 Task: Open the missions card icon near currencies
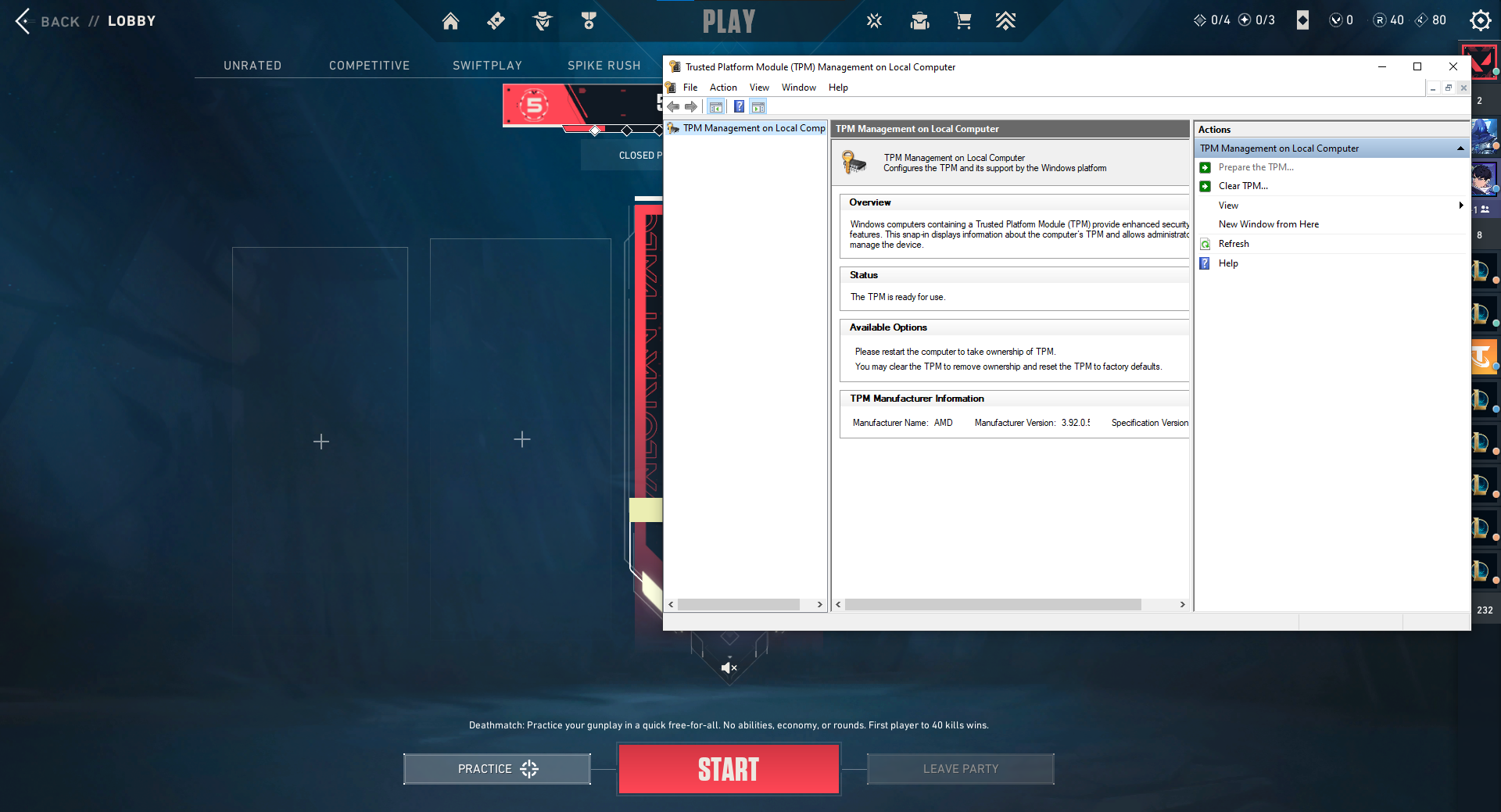1302,20
